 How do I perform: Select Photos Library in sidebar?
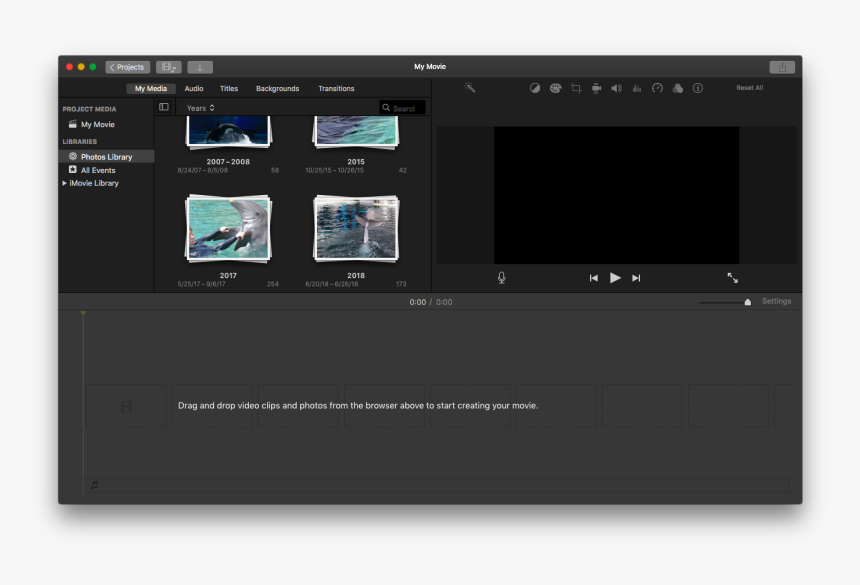pos(106,157)
